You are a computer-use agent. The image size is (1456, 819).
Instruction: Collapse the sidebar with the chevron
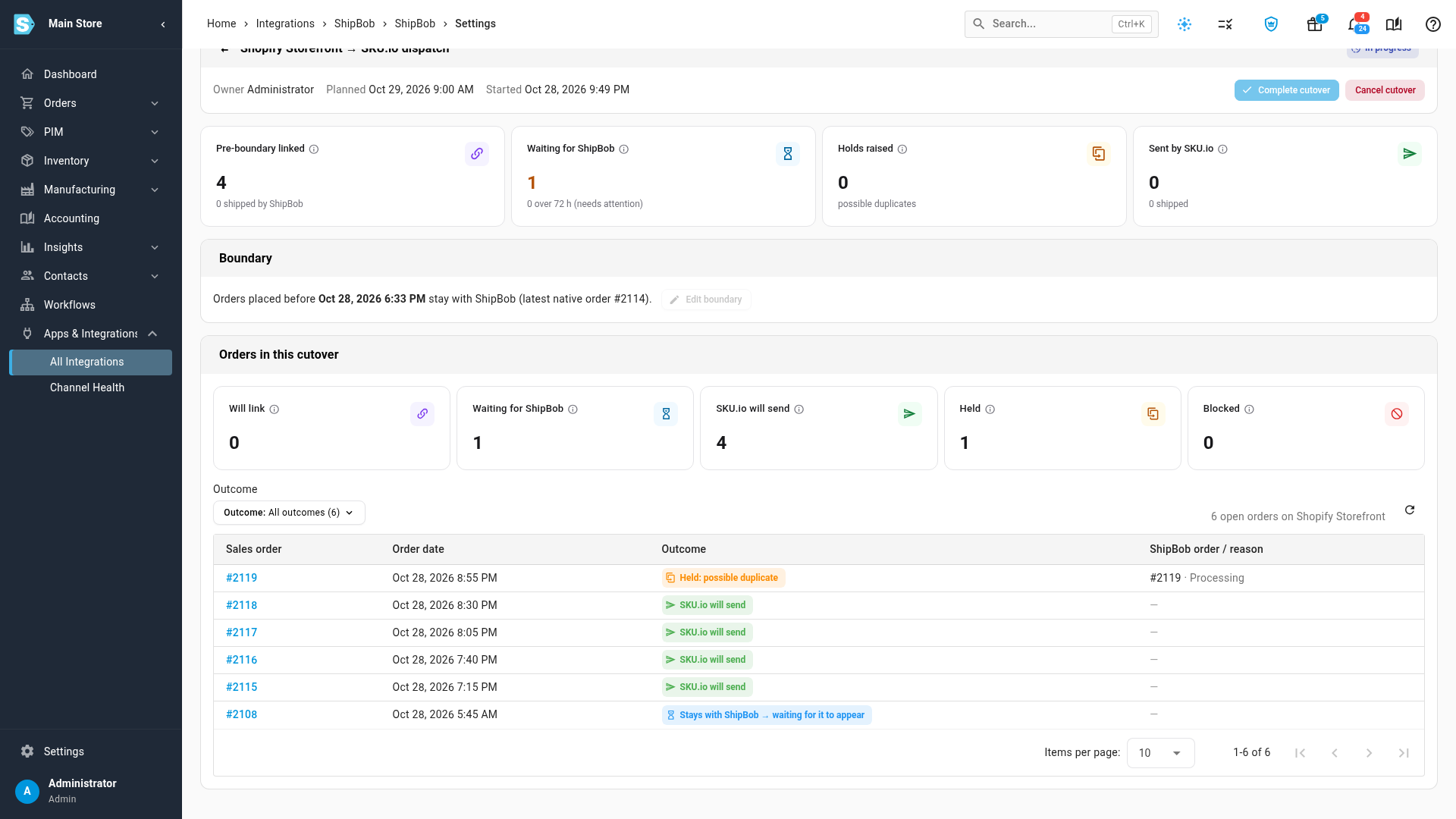pyautogui.click(x=163, y=24)
